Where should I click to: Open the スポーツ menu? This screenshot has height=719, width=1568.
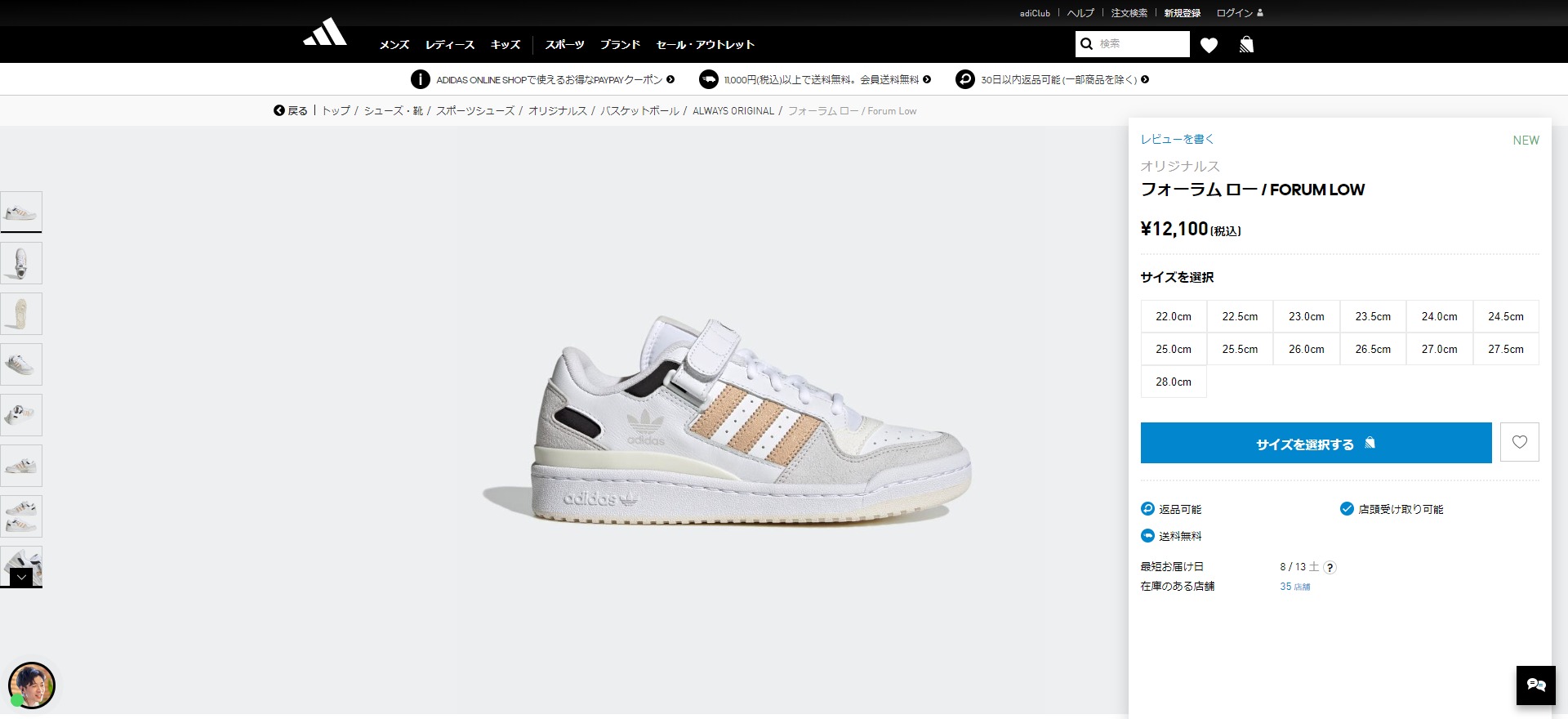click(x=565, y=45)
